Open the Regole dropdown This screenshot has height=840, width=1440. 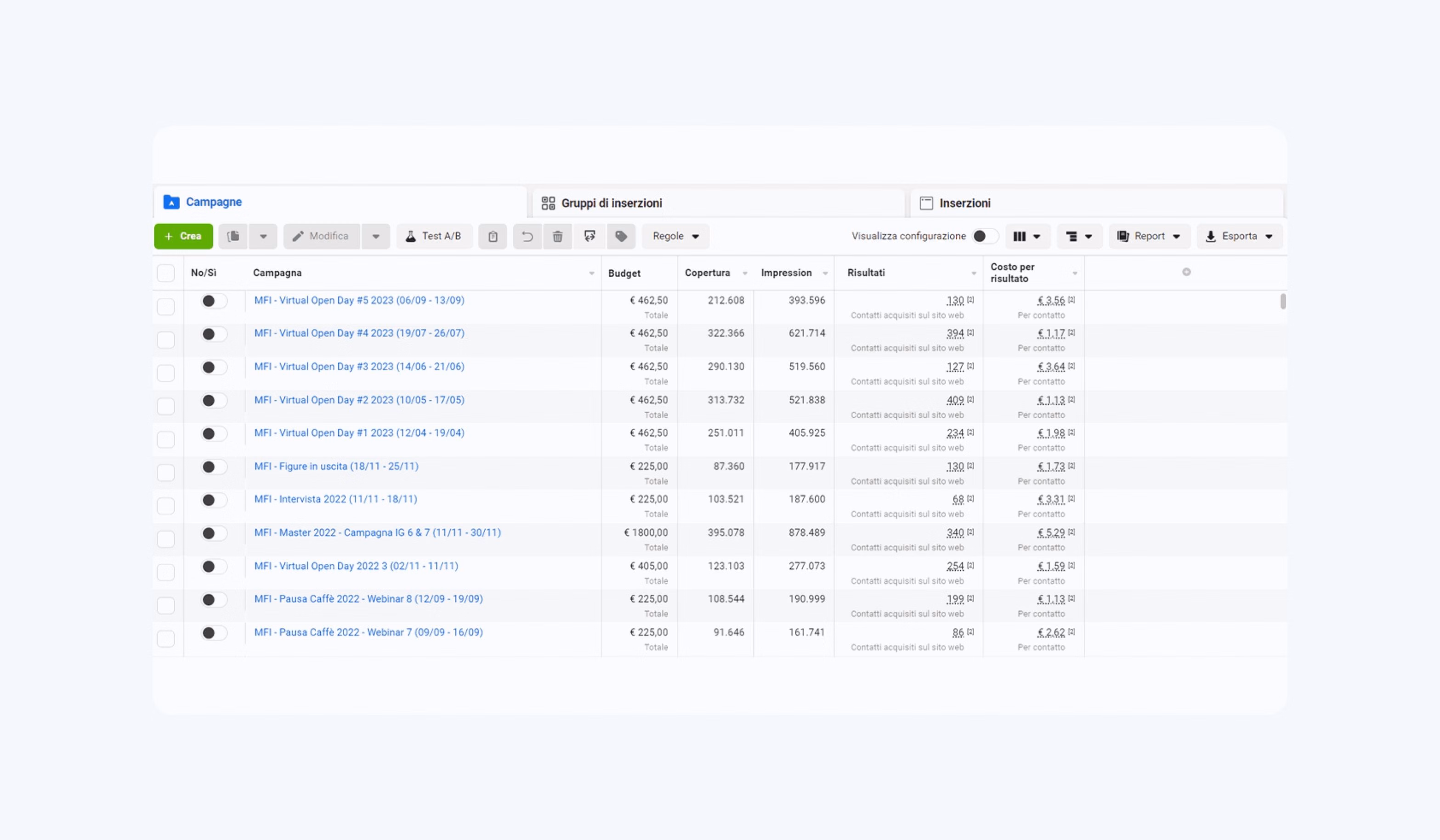coord(675,236)
